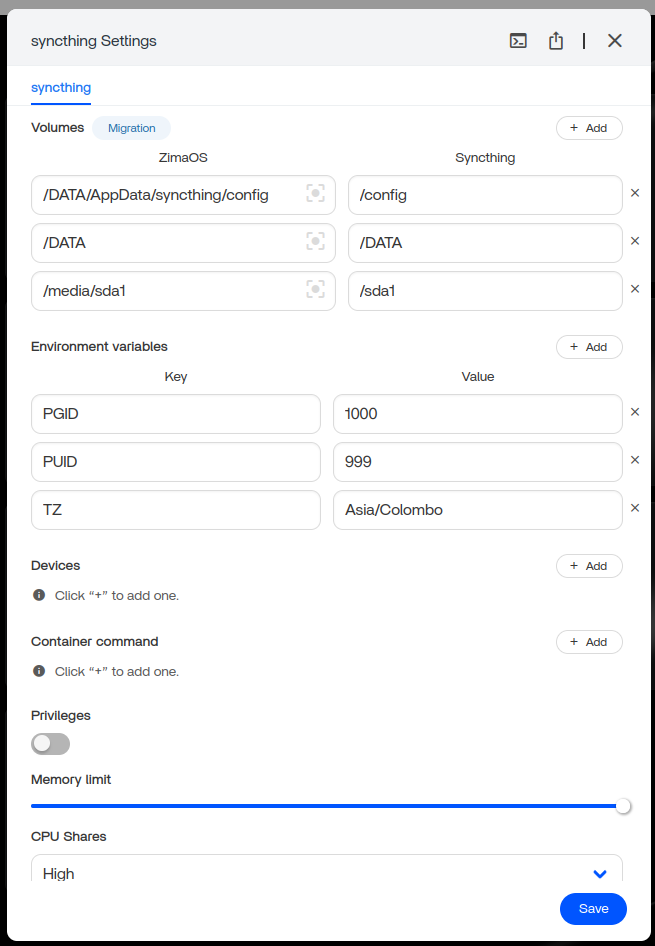
Task: Delete the TZ environment variable
Action: [x=635, y=508]
